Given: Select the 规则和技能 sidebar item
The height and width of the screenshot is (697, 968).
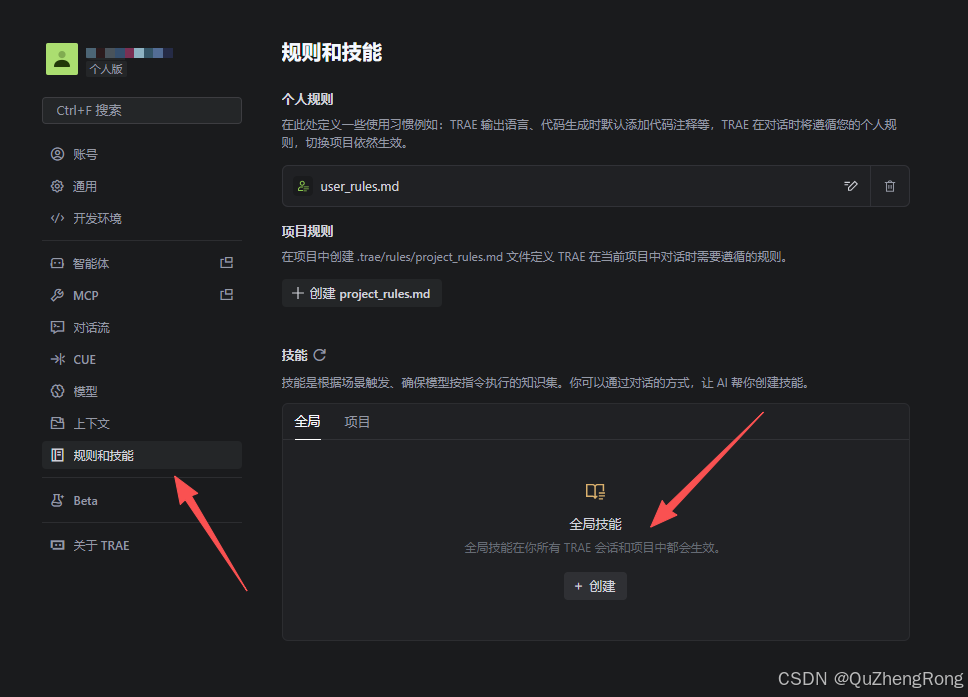Looking at the screenshot, I should [142, 456].
